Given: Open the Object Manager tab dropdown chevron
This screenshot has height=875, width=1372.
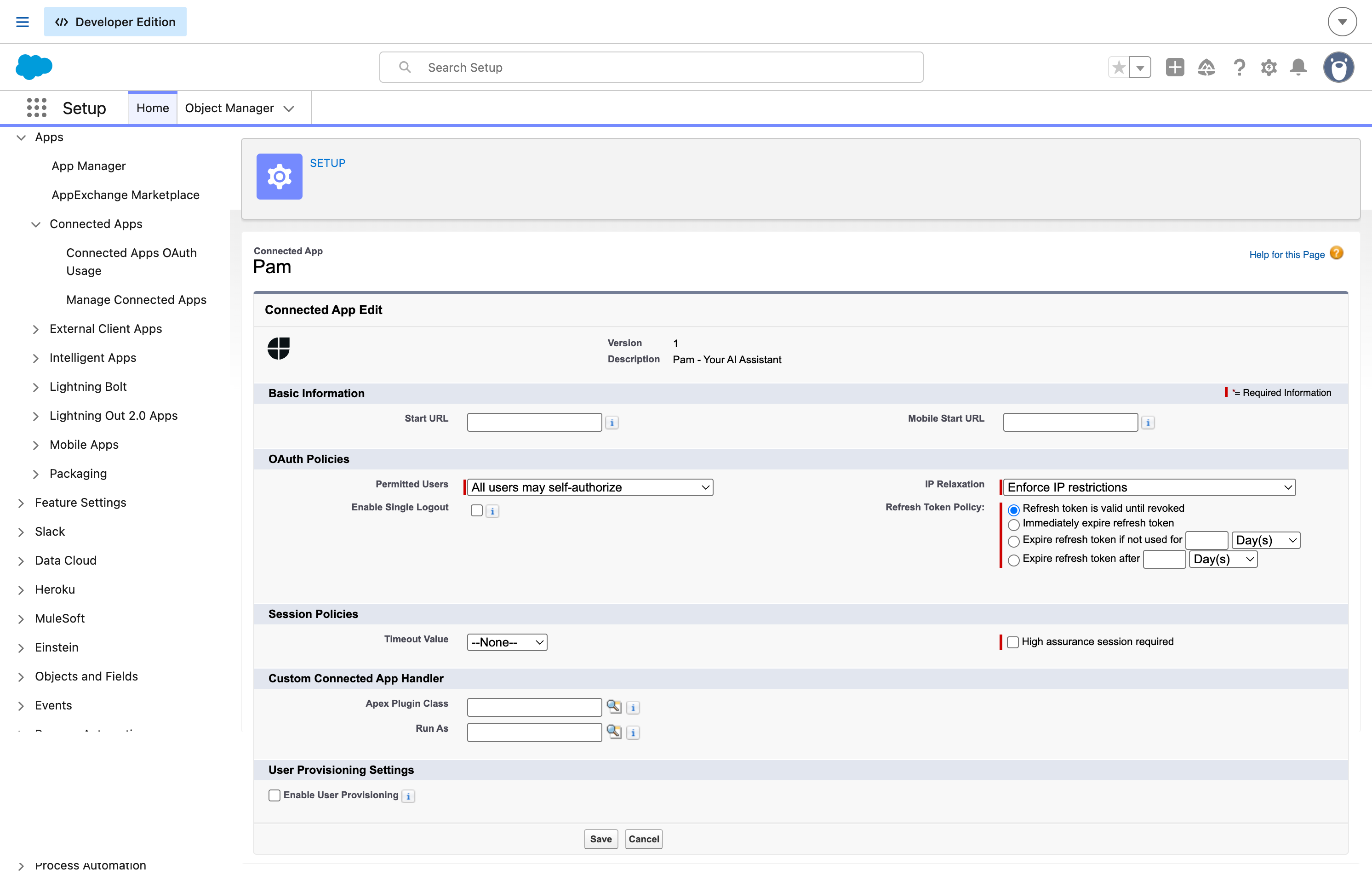Looking at the screenshot, I should point(289,108).
